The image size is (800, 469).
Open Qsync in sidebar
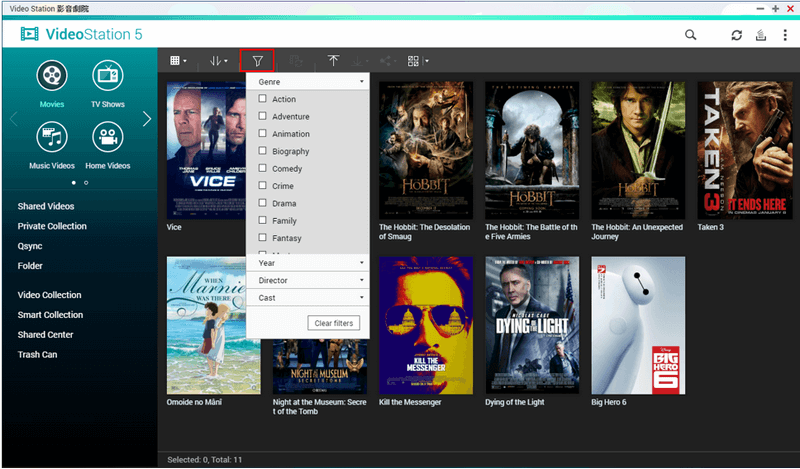click(x=30, y=246)
